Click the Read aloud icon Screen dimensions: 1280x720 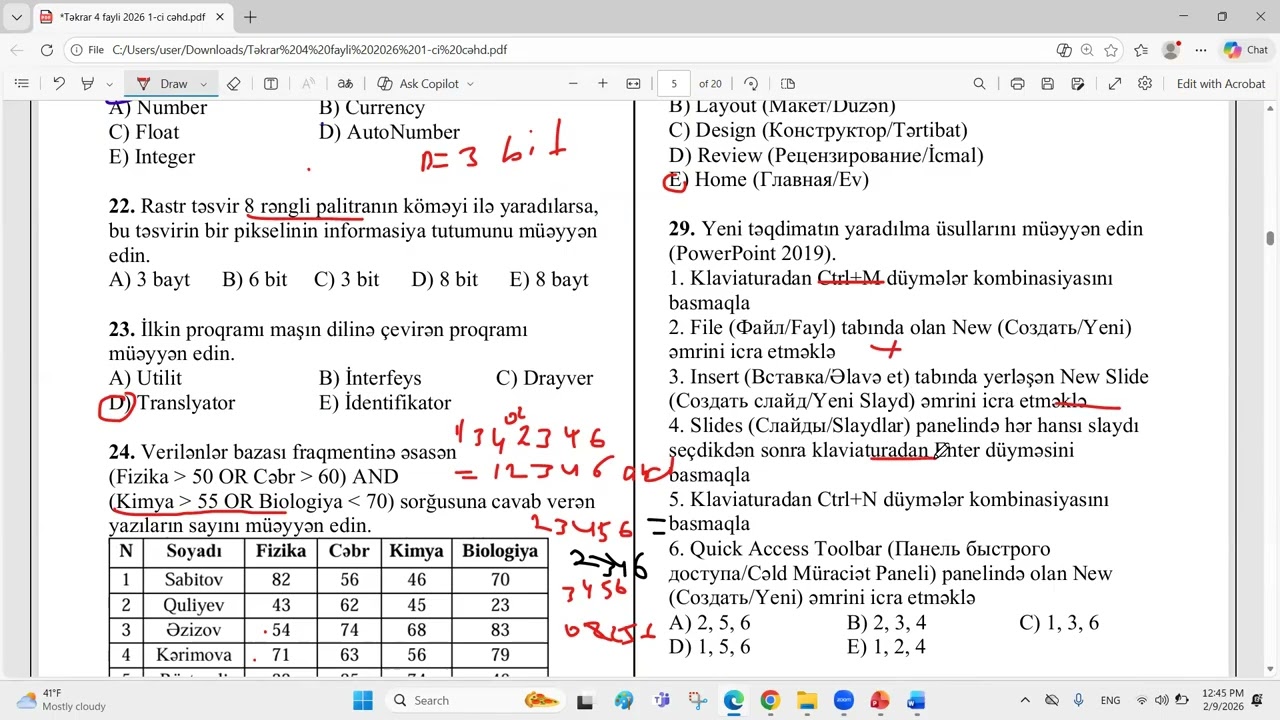click(308, 84)
